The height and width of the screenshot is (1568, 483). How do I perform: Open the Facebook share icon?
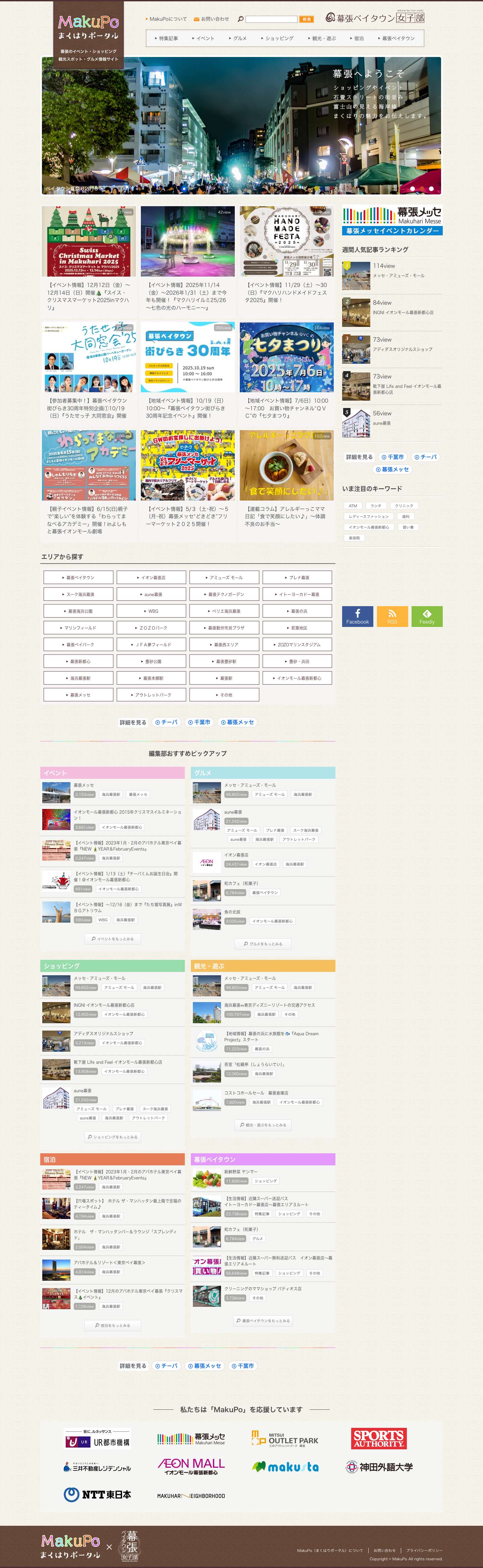[358, 616]
